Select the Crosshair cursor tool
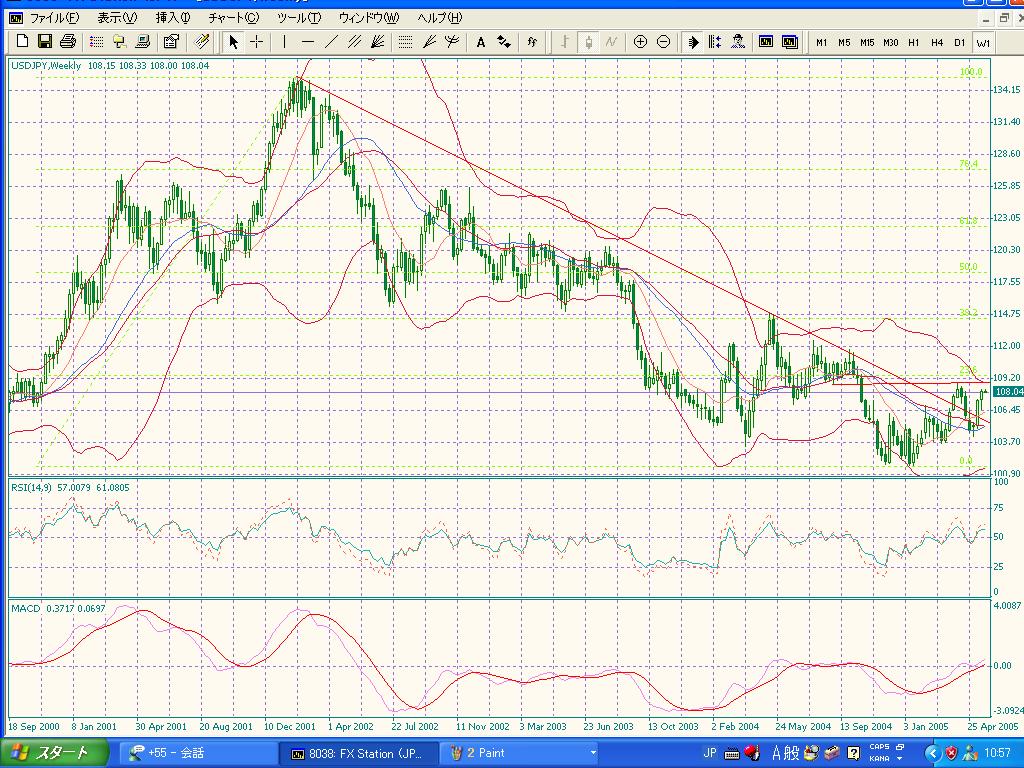Viewport: 1024px width, 768px height. click(x=257, y=41)
